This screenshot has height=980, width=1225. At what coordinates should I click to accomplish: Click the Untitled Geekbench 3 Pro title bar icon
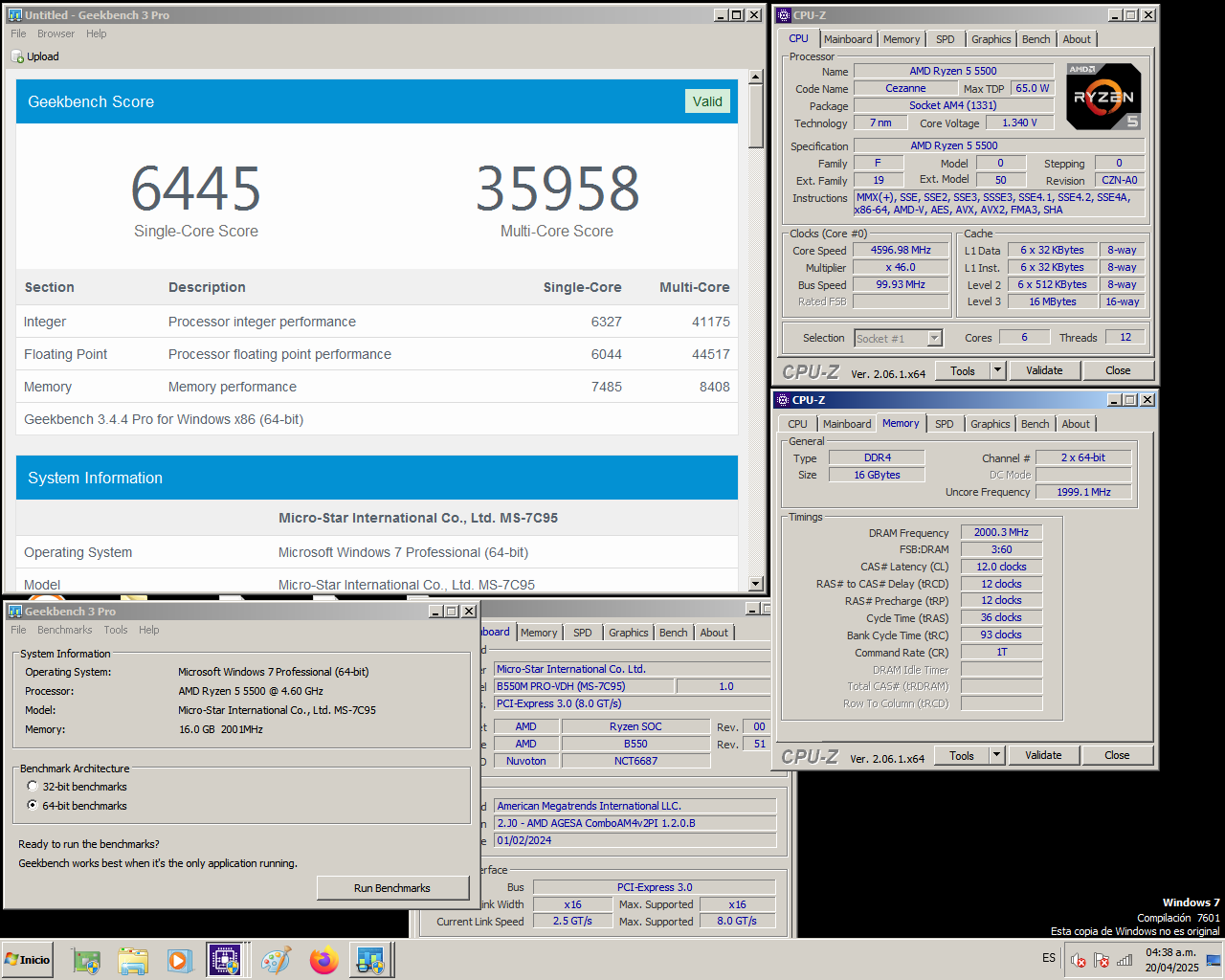point(14,14)
